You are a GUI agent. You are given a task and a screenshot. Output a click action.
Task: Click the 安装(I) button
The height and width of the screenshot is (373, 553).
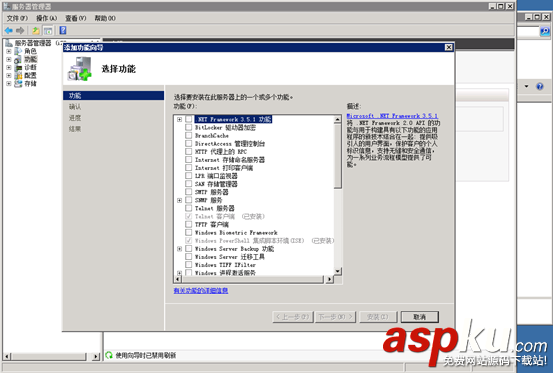click(378, 317)
